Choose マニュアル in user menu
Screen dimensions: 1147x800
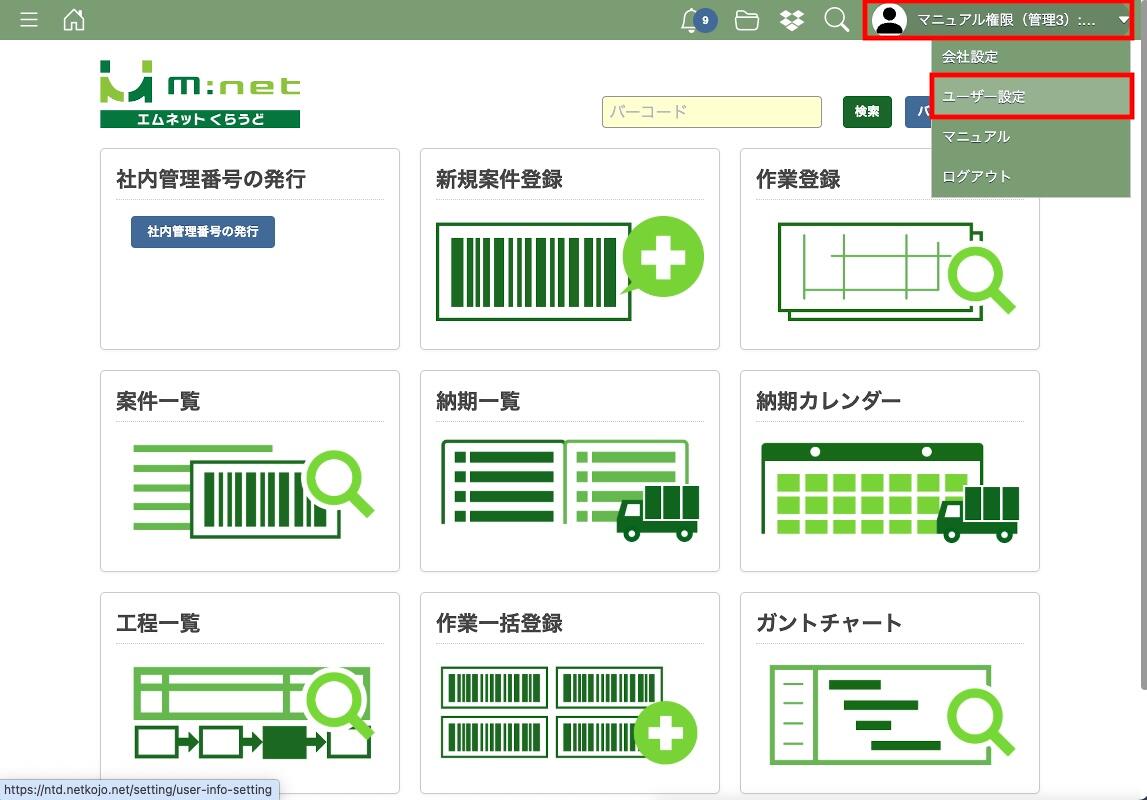coord(976,137)
